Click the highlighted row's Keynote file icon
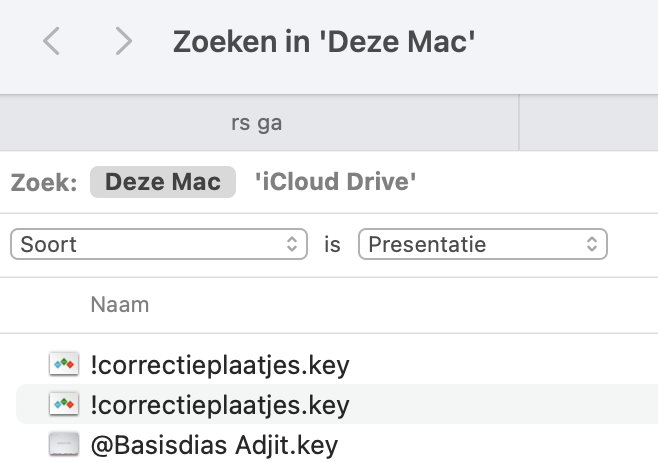658x462 pixels. pyautogui.click(x=64, y=405)
